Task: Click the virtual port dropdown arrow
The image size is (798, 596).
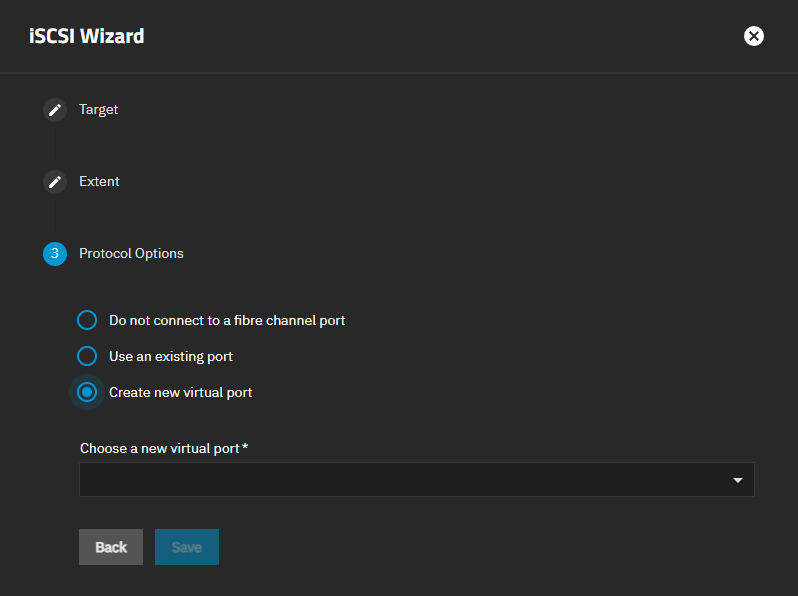Action: click(x=738, y=480)
